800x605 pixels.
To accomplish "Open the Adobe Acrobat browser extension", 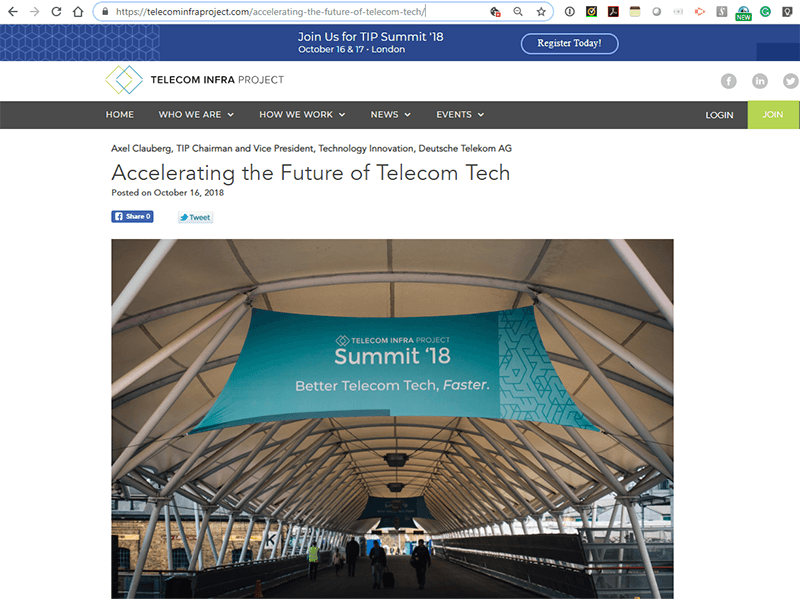I will point(613,11).
